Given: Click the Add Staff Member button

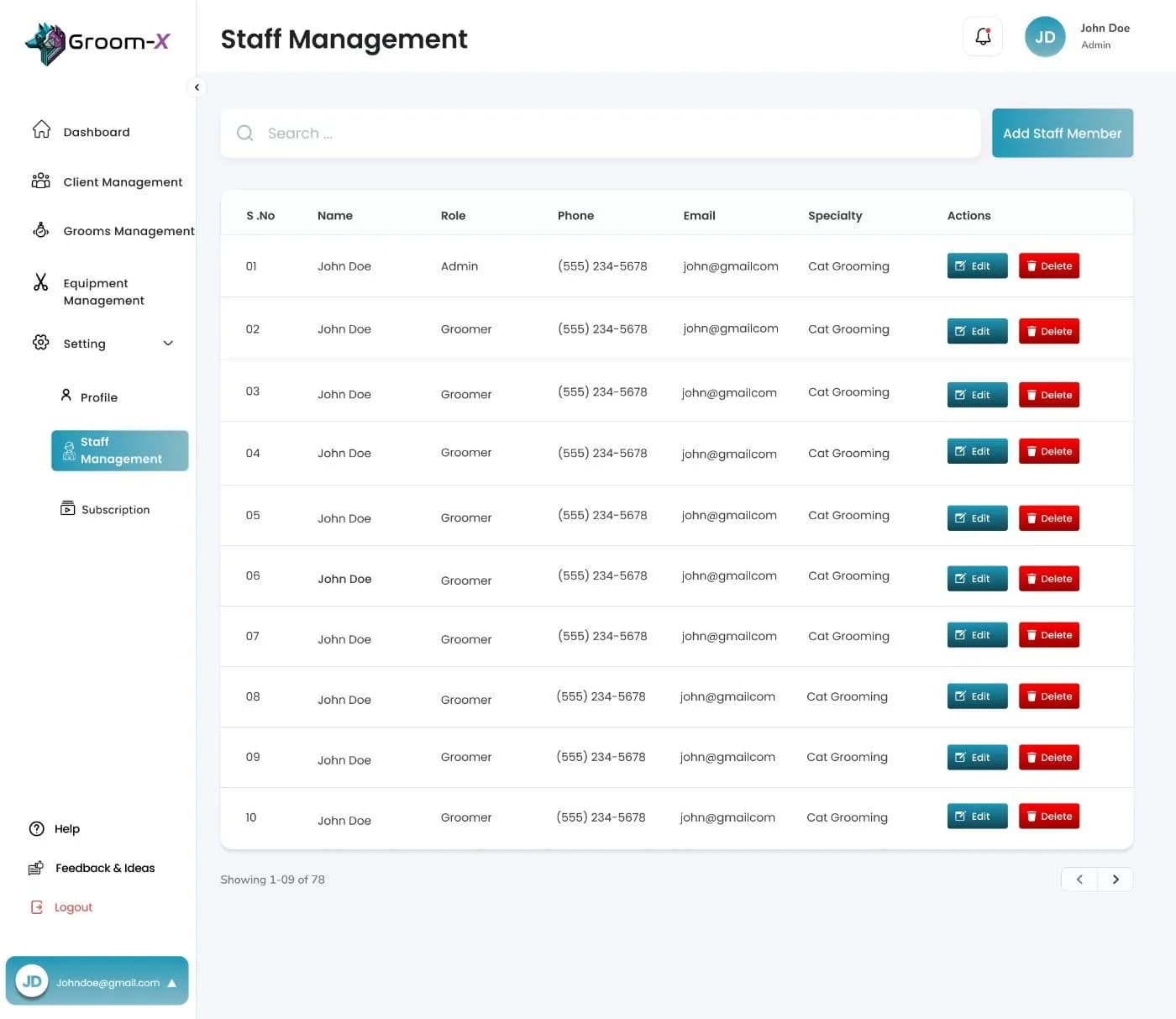Looking at the screenshot, I should (1063, 133).
